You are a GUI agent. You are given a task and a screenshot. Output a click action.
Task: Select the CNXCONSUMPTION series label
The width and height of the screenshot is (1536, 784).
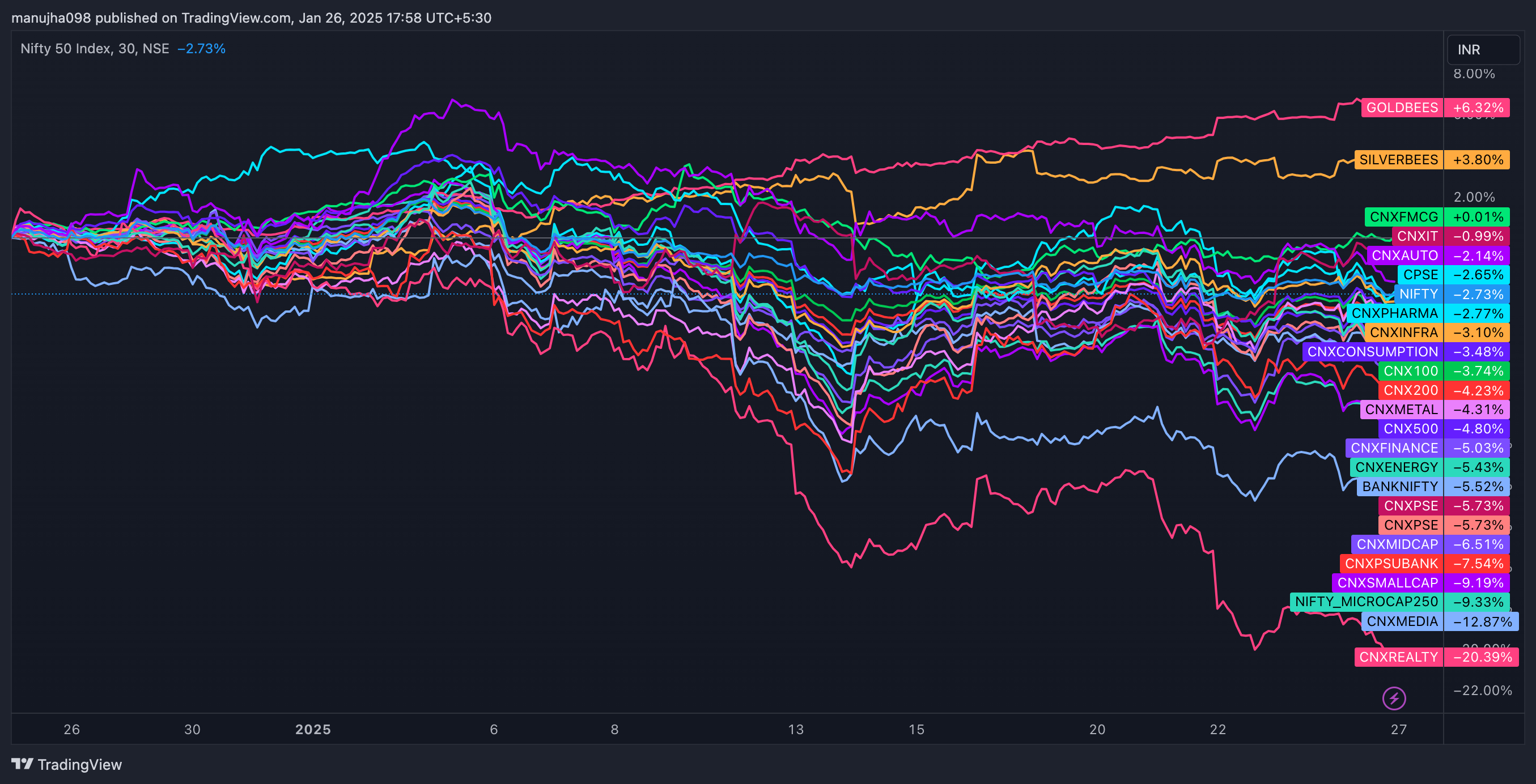coord(1373,351)
